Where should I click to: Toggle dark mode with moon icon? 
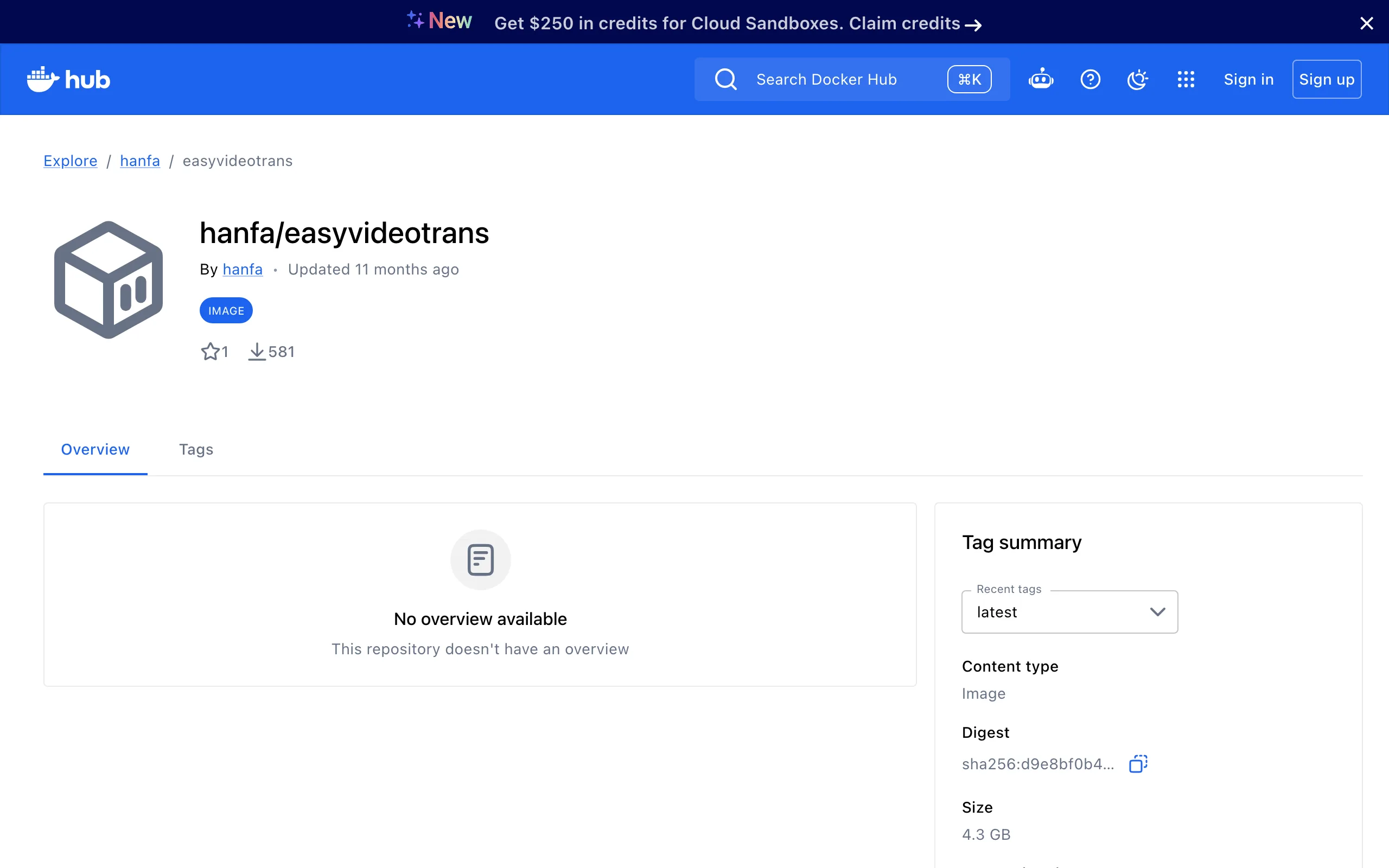click(x=1138, y=79)
